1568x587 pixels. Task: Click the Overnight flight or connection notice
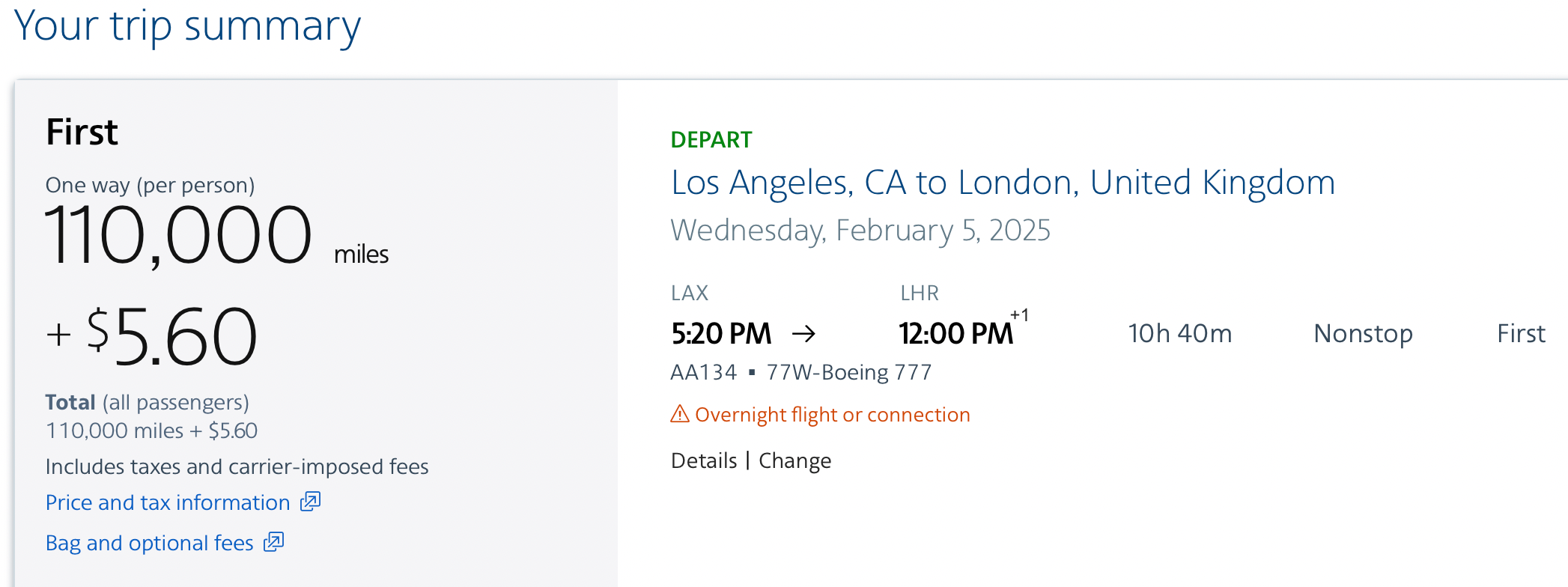pos(832,415)
